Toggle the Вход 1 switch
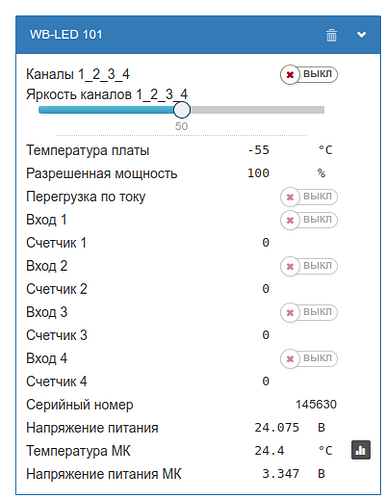Viewport: 386px width, 500px height. point(309,220)
